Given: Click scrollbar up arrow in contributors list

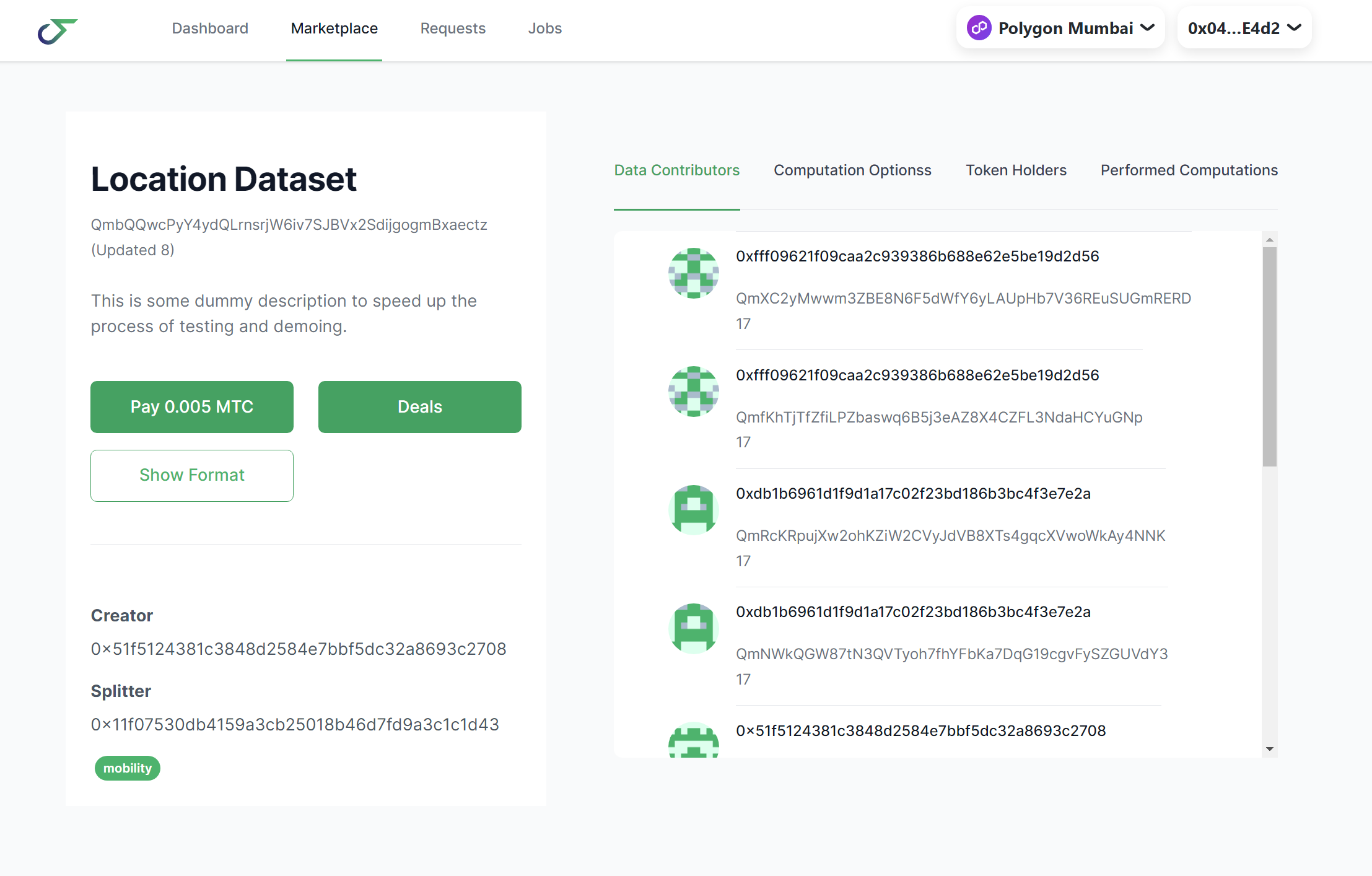Looking at the screenshot, I should (x=1269, y=240).
